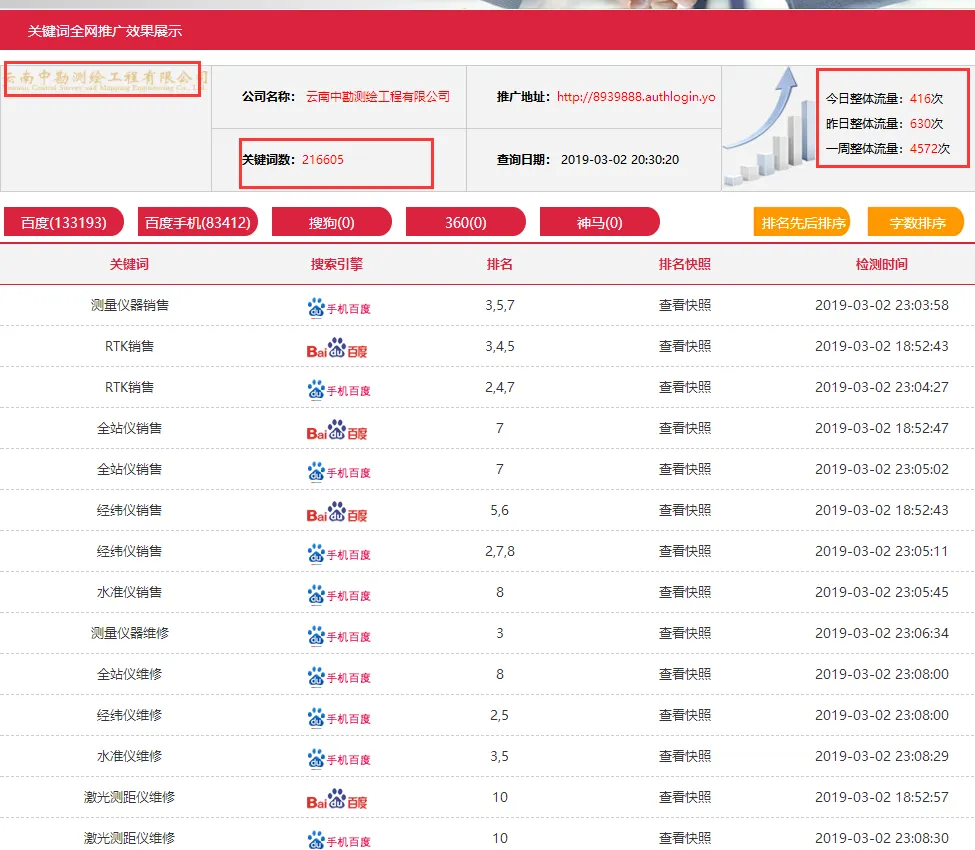
Task: Sort by 排名先后排序 button
Action: 803,222
